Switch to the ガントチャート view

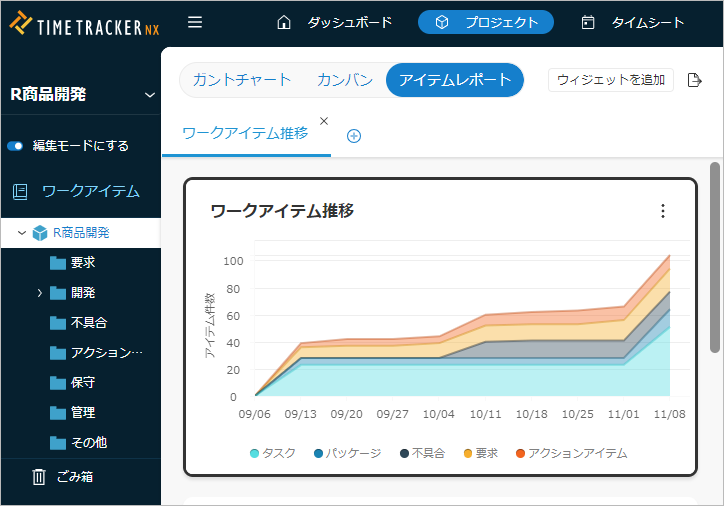point(242,80)
